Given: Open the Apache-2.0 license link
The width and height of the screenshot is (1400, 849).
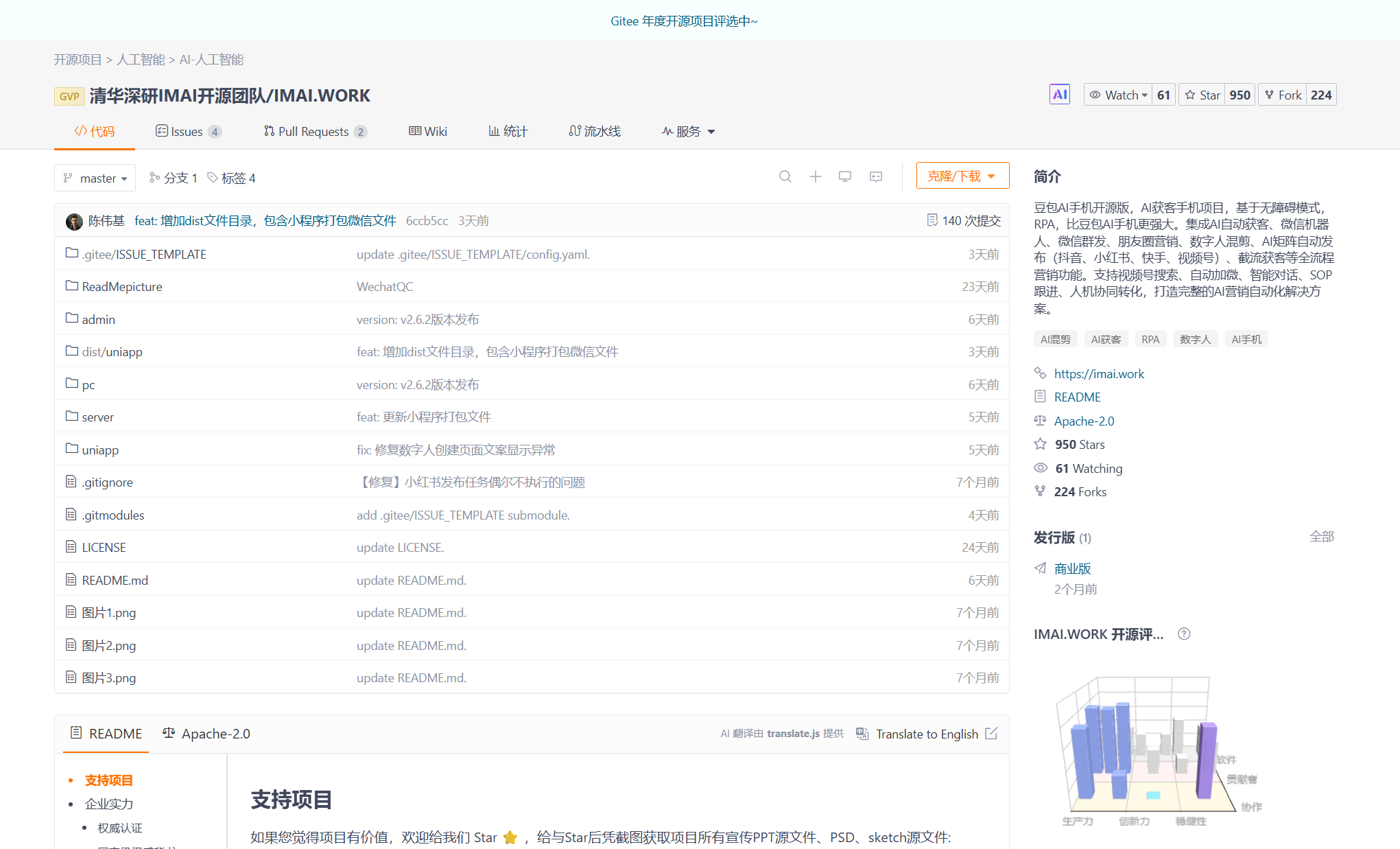Looking at the screenshot, I should 1084,421.
